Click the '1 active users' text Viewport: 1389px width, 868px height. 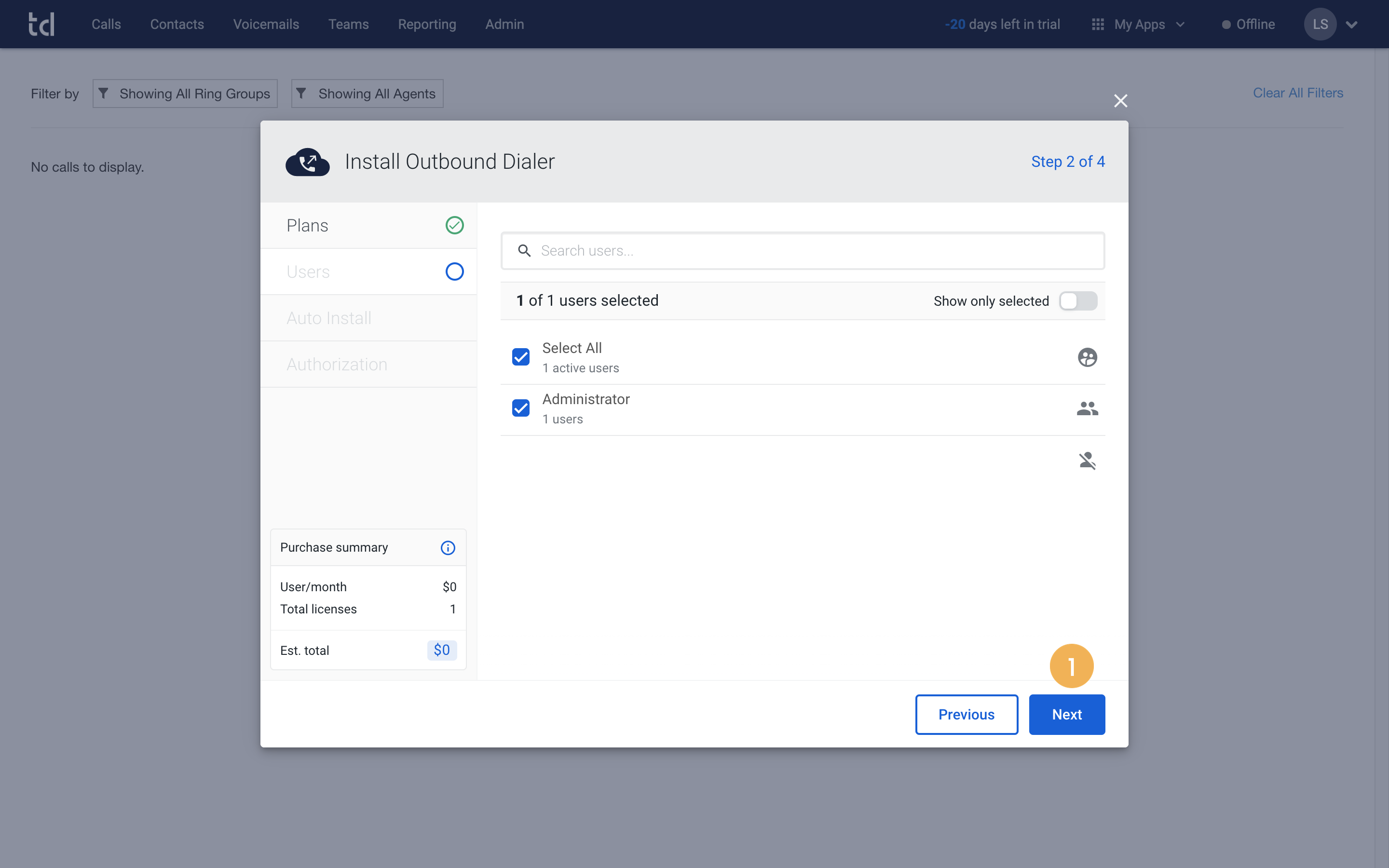(580, 368)
